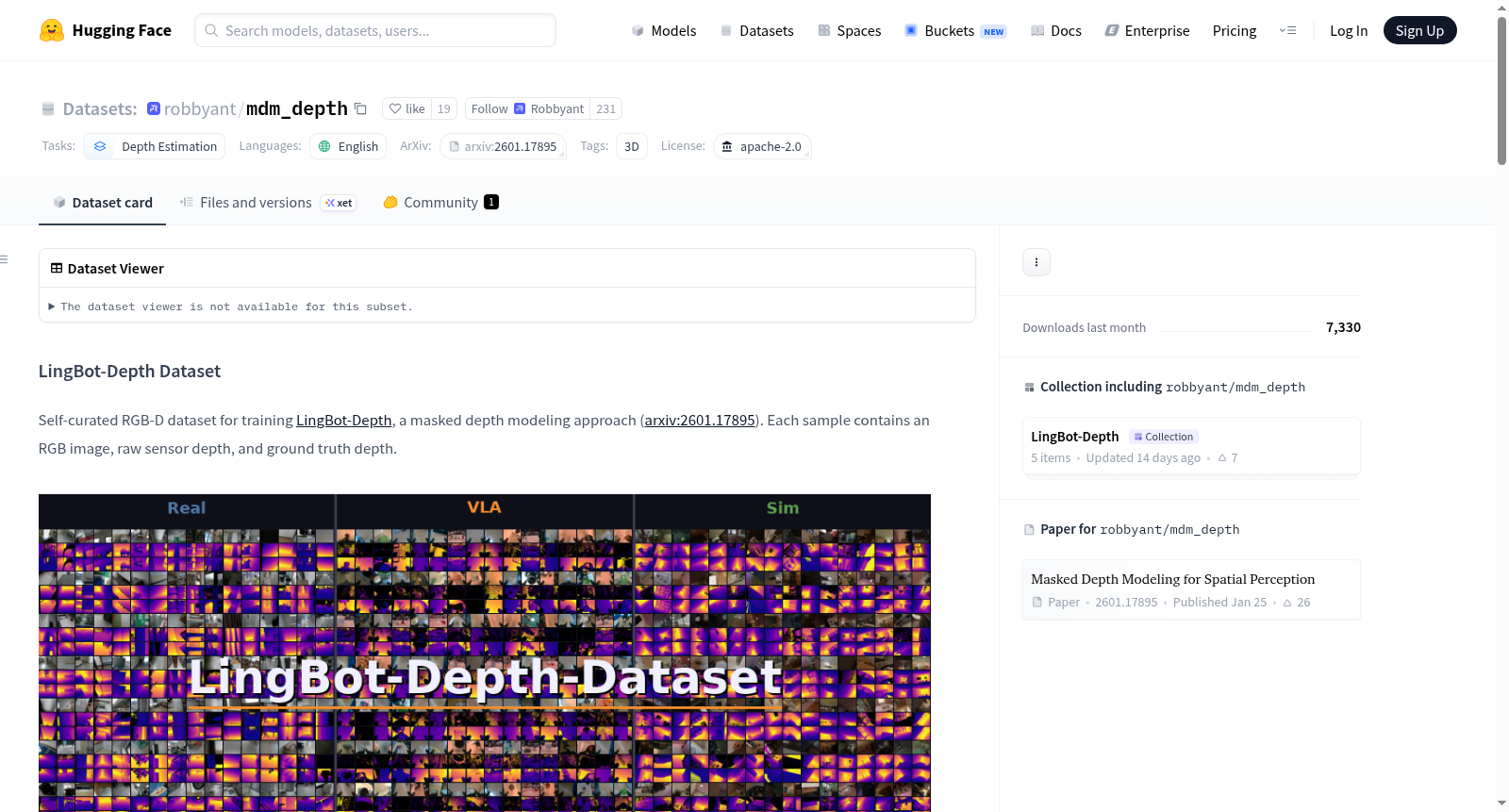Open Docs in top navigation
Image resolution: width=1509 pixels, height=812 pixels.
click(1056, 30)
